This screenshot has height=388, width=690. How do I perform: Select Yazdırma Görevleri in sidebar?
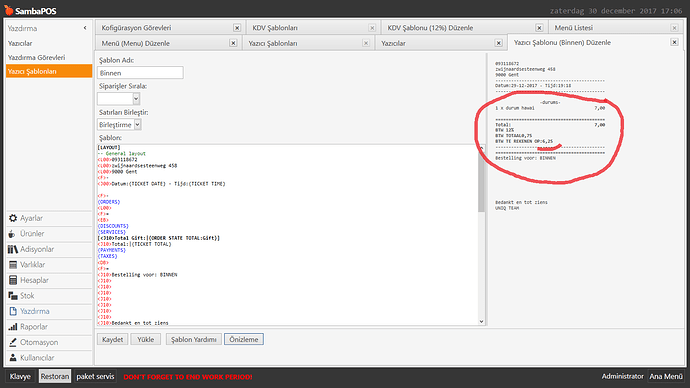point(37,57)
